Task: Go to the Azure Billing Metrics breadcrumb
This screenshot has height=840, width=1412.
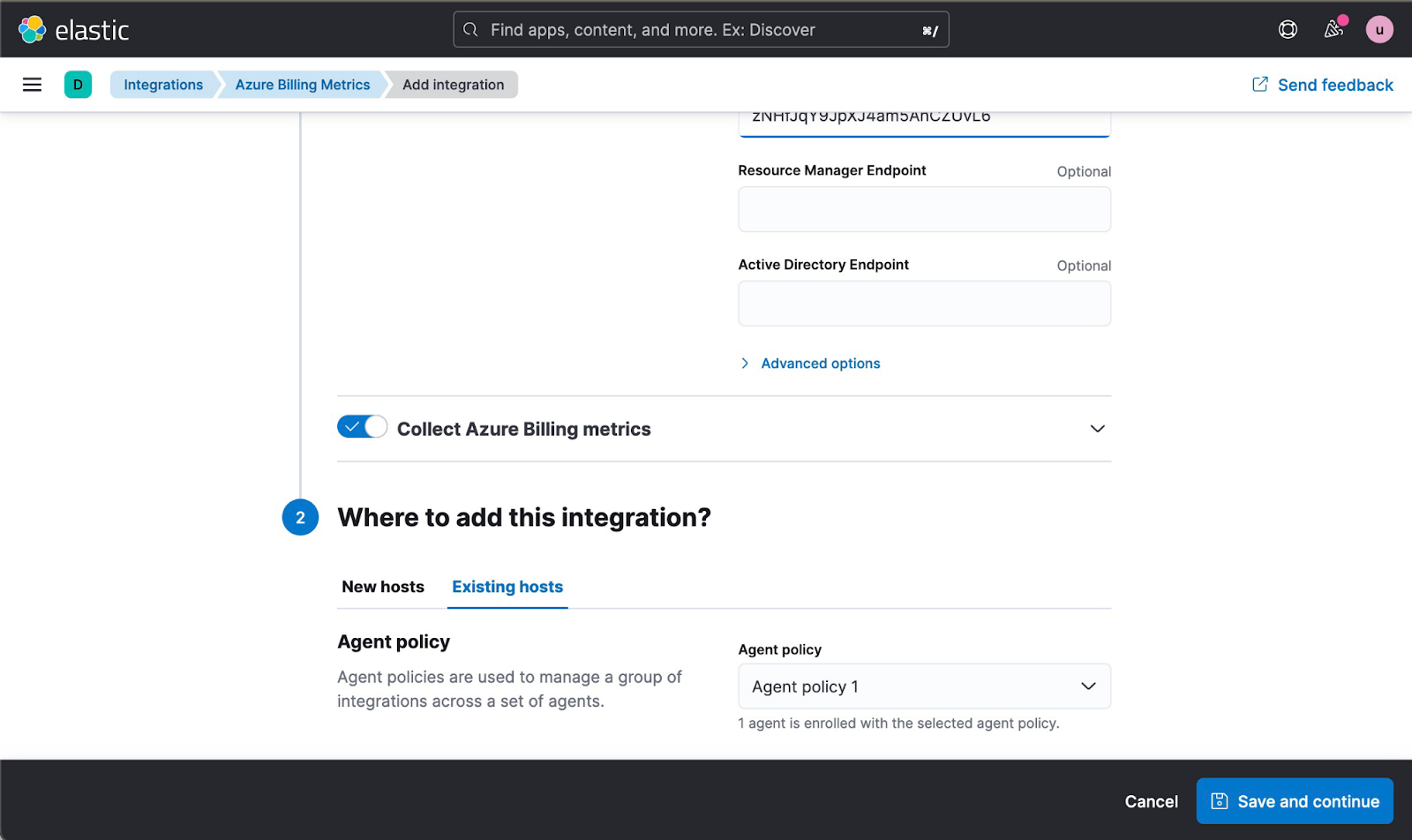Action: tap(303, 85)
